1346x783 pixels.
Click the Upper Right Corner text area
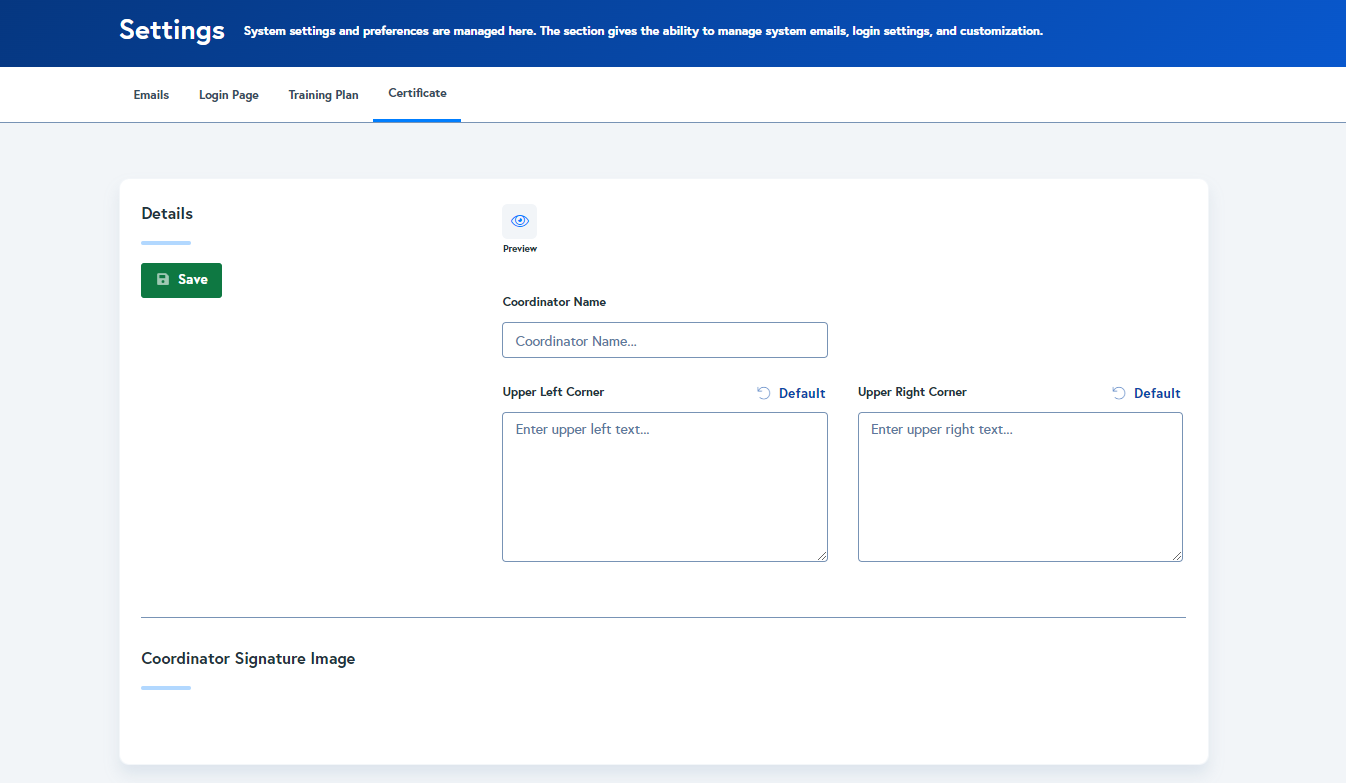pos(1019,487)
